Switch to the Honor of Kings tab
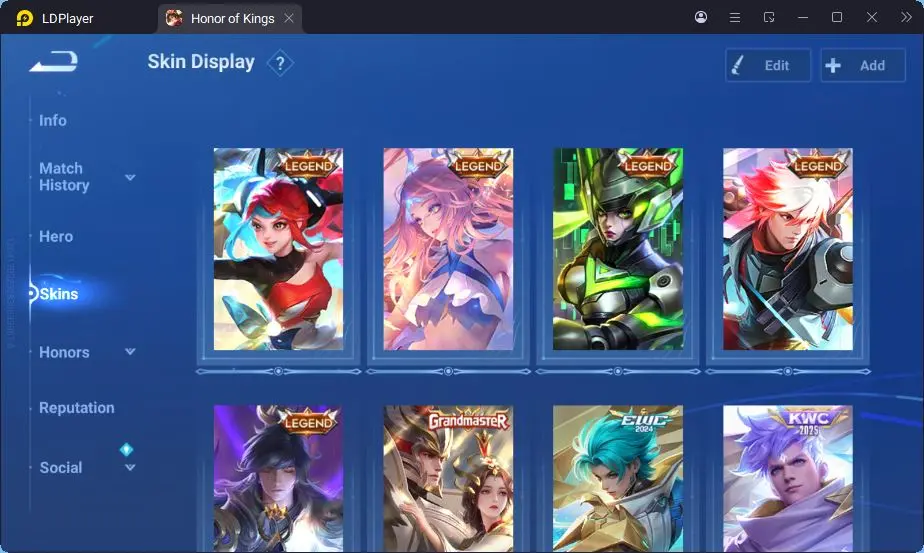Screen dimensions: 924x553 [x=230, y=18]
